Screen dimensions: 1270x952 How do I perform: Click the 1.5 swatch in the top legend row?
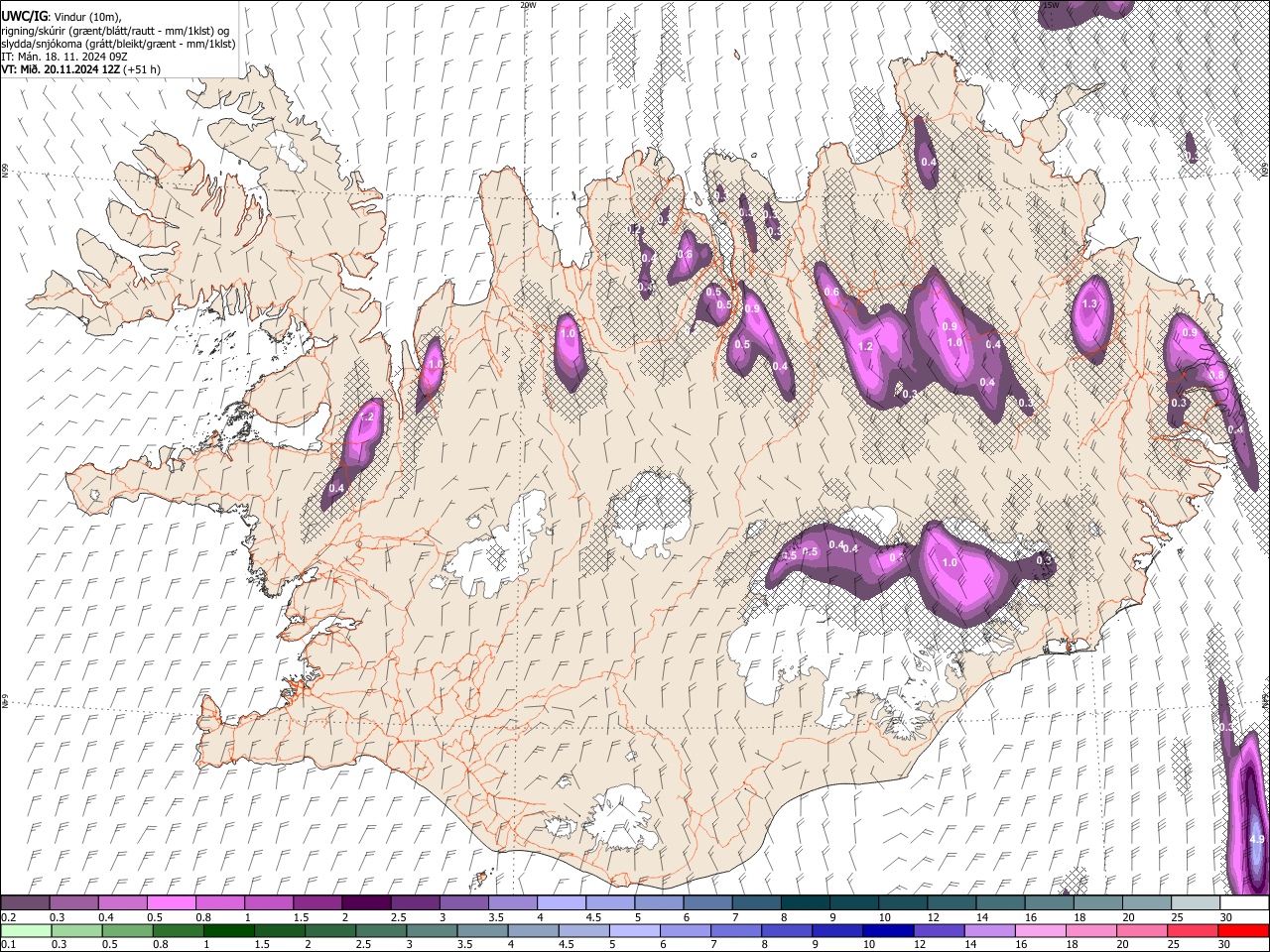[317, 902]
